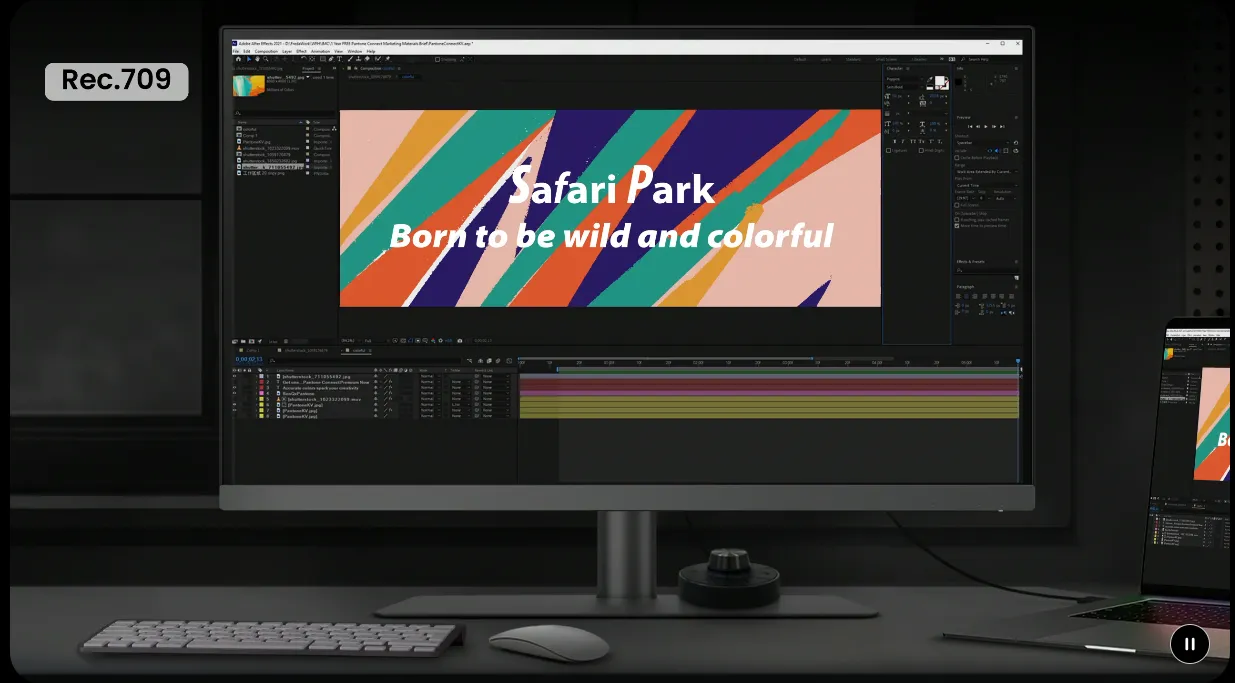Select the Home icon in After Effects toolbar

(x=238, y=59)
